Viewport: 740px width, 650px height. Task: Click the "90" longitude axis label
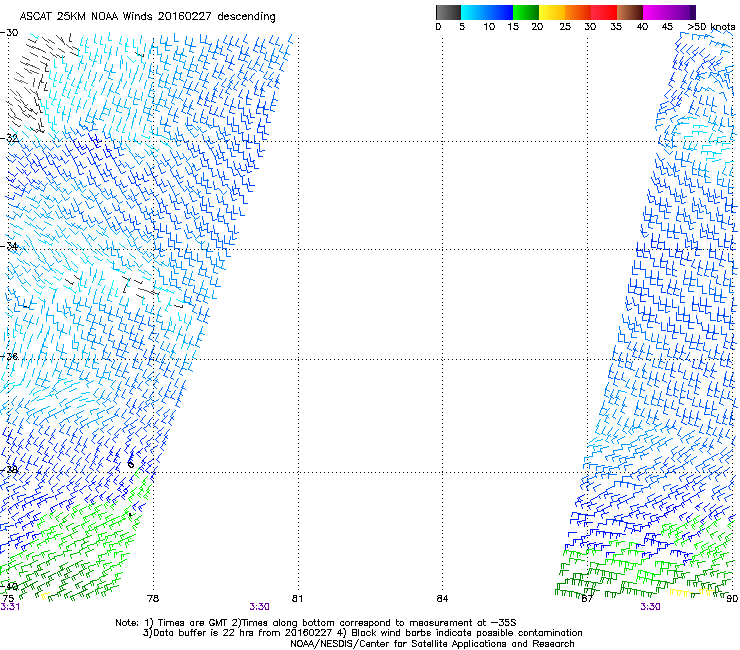point(732,599)
